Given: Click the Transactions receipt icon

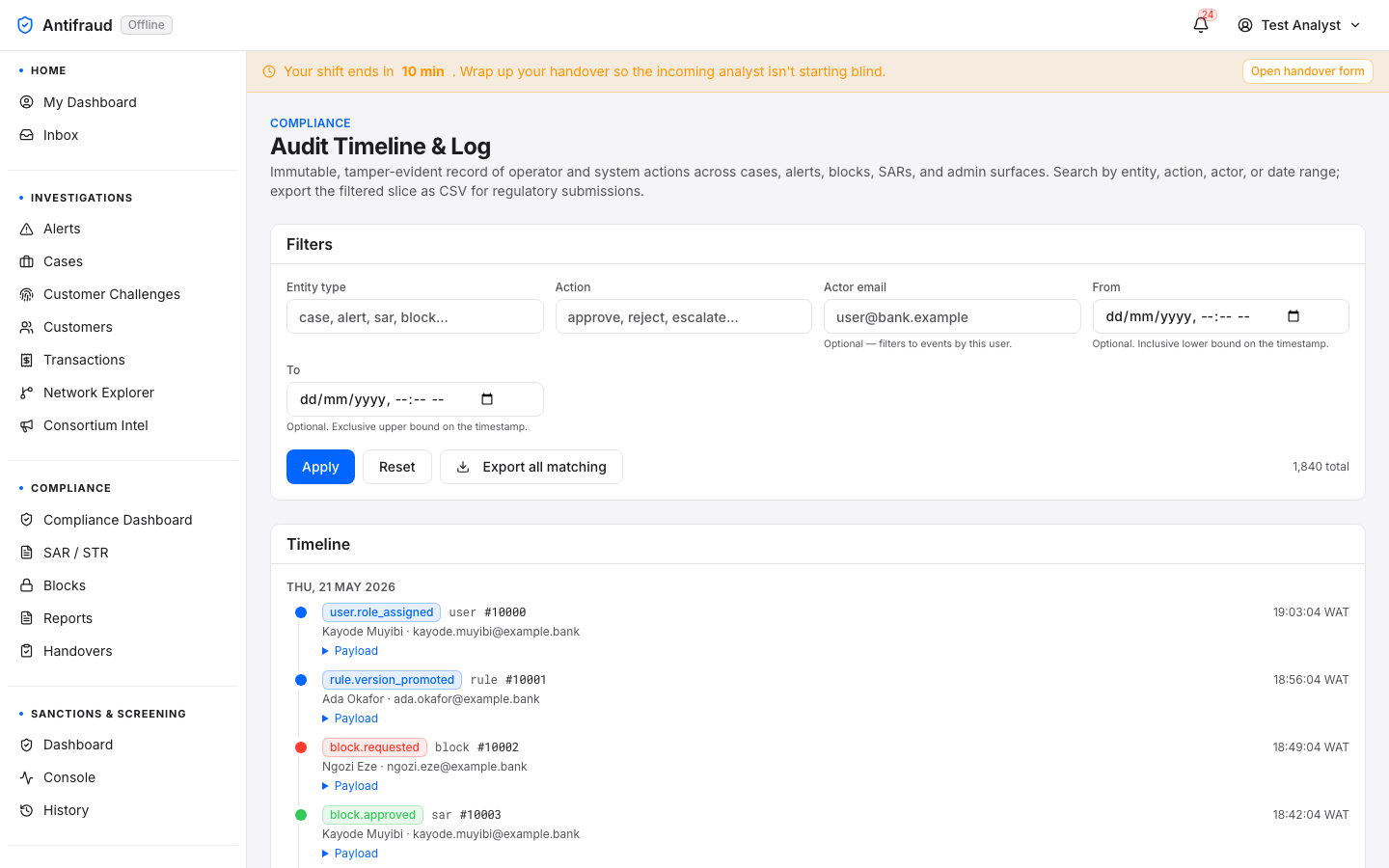Looking at the screenshot, I should [x=27, y=360].
